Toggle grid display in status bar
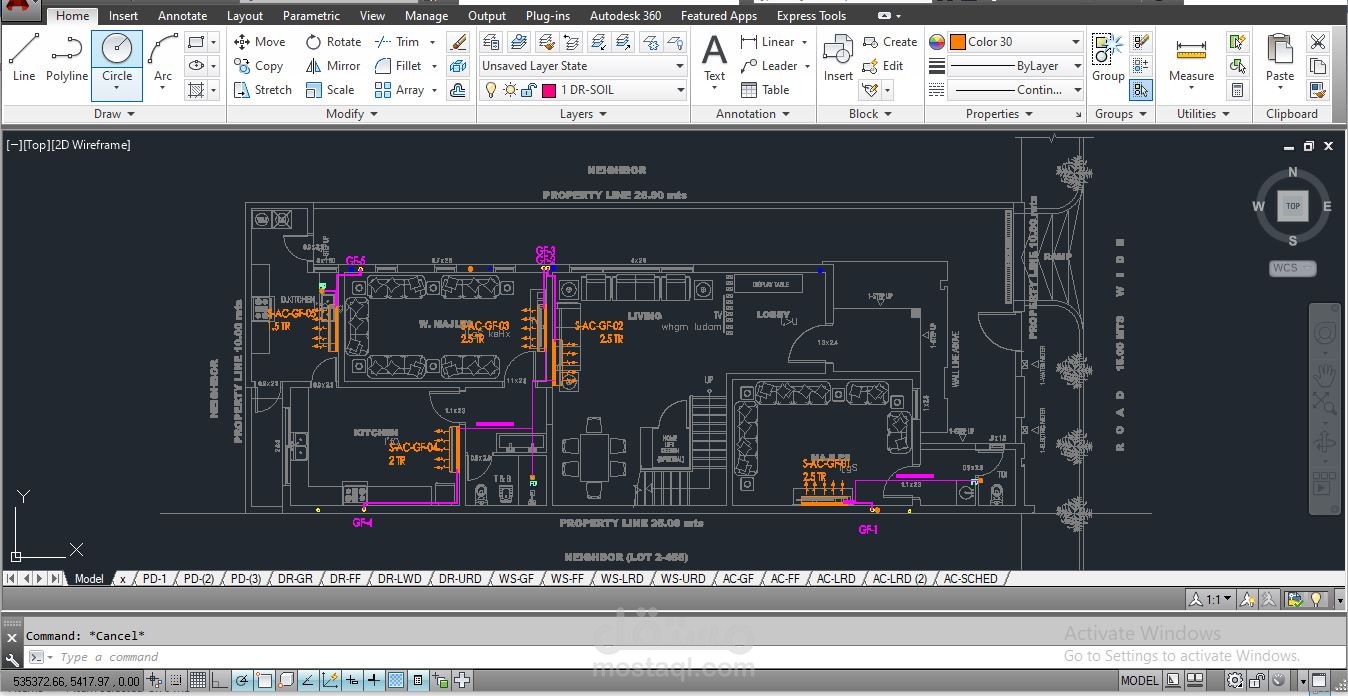The height and width of the screenshot is (696, 1348). point(198,681)
